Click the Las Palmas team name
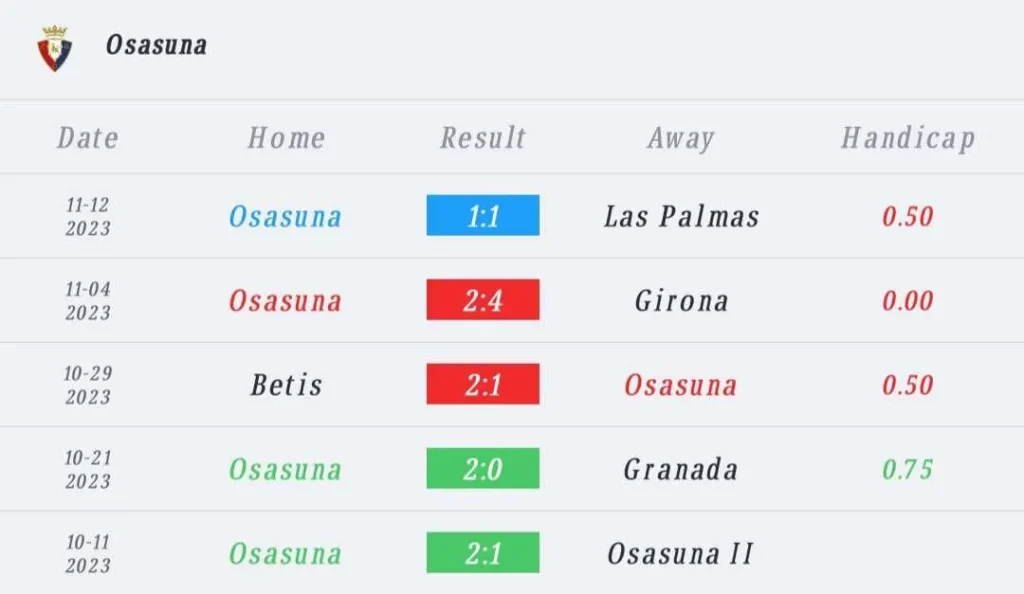1024x594 pixels. (681, 216)
